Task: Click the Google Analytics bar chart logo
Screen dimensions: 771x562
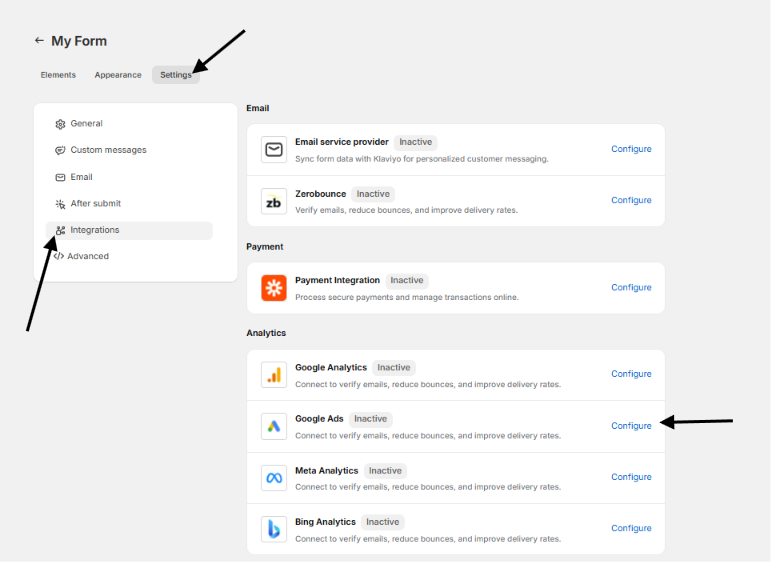Action: pos(274,375)
